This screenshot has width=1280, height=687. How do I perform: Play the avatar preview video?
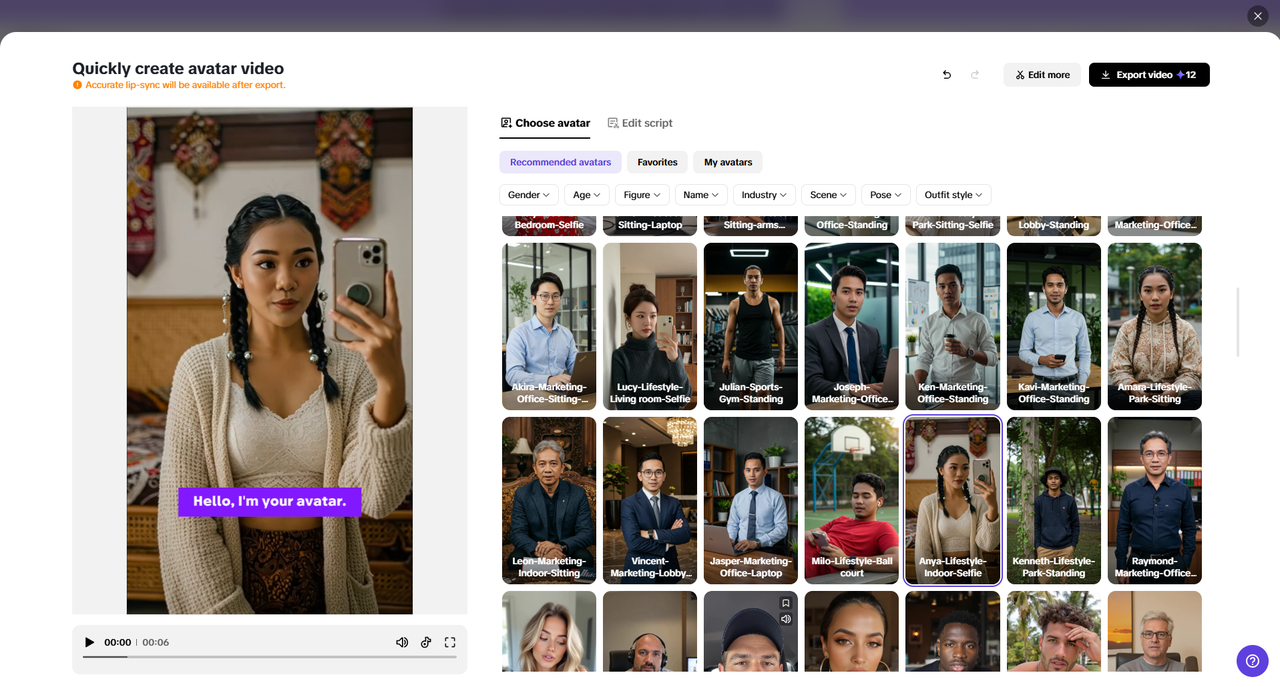[89, 642]
